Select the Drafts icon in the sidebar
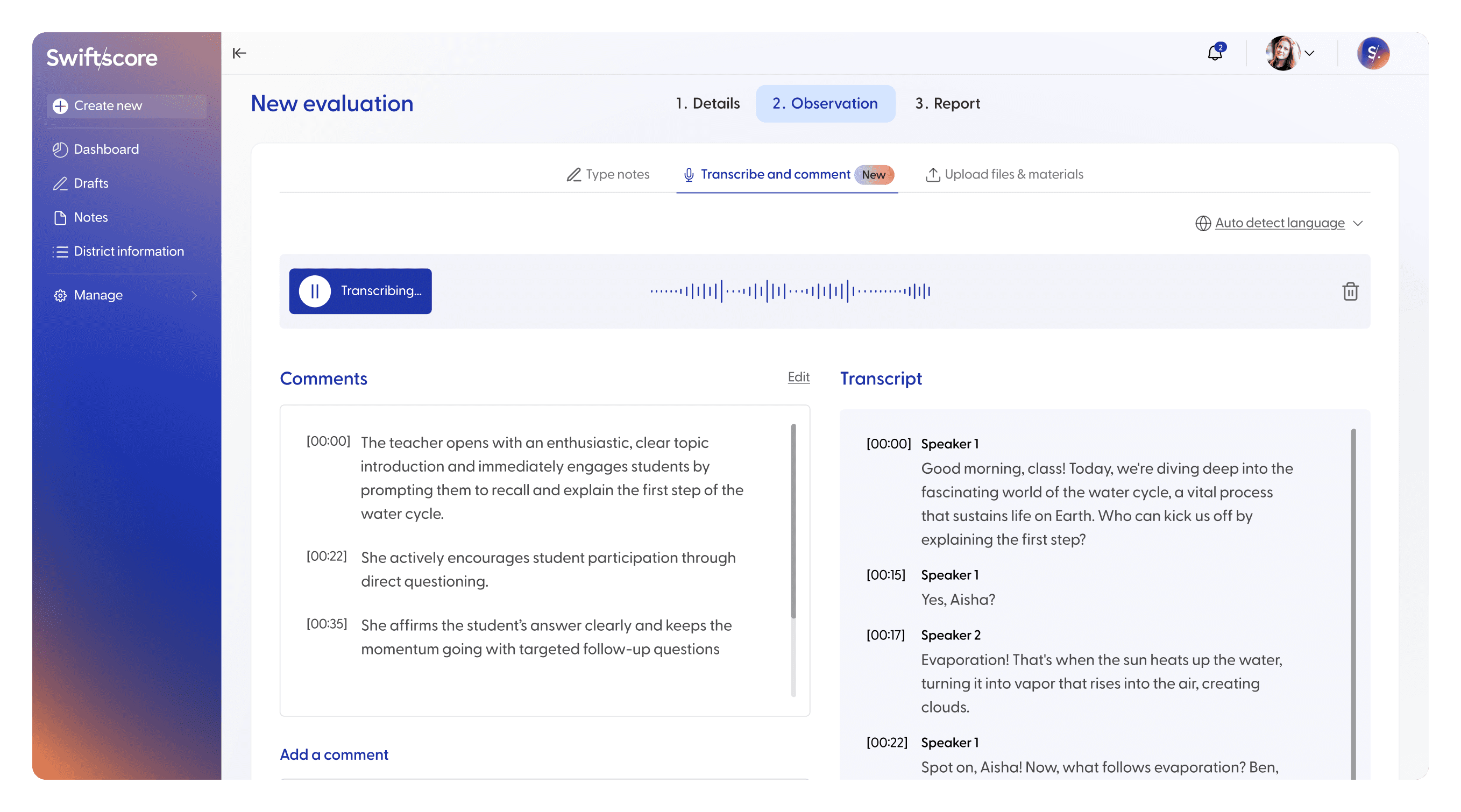Viewport: 1461px width, 812px height. (x=61, y=183)
